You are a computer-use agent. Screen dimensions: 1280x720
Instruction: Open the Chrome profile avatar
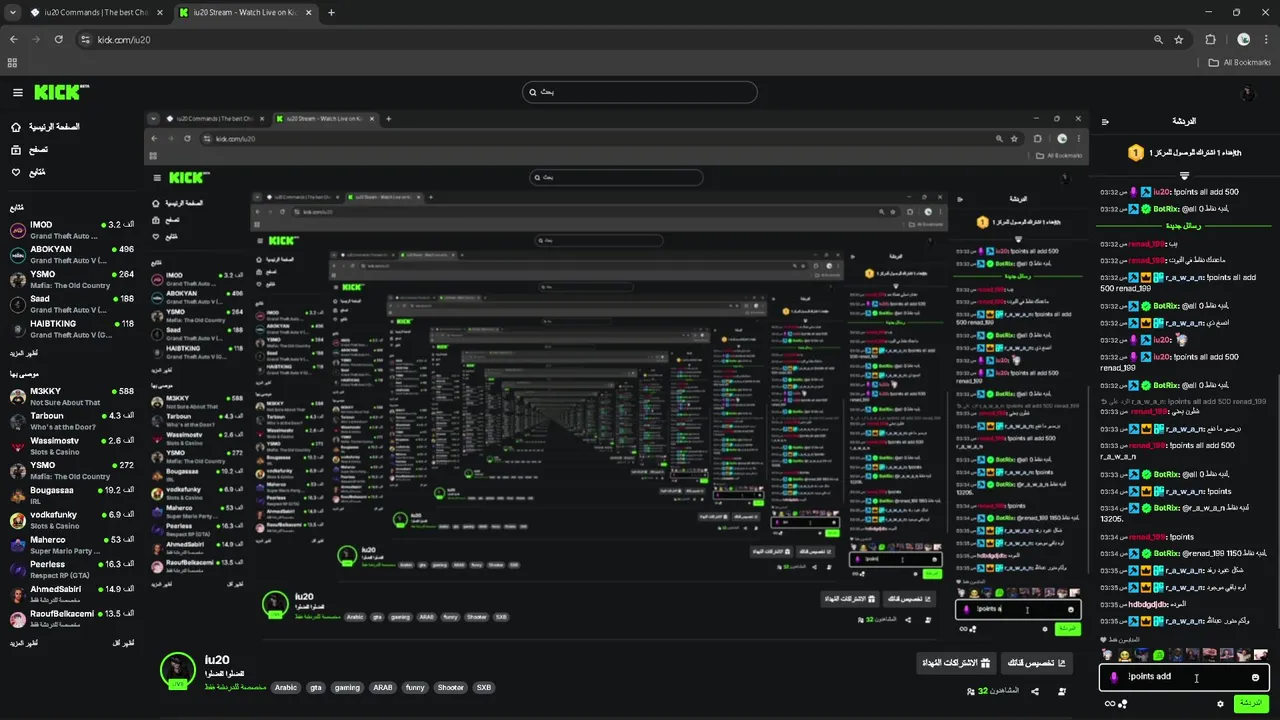point(1244,40)
